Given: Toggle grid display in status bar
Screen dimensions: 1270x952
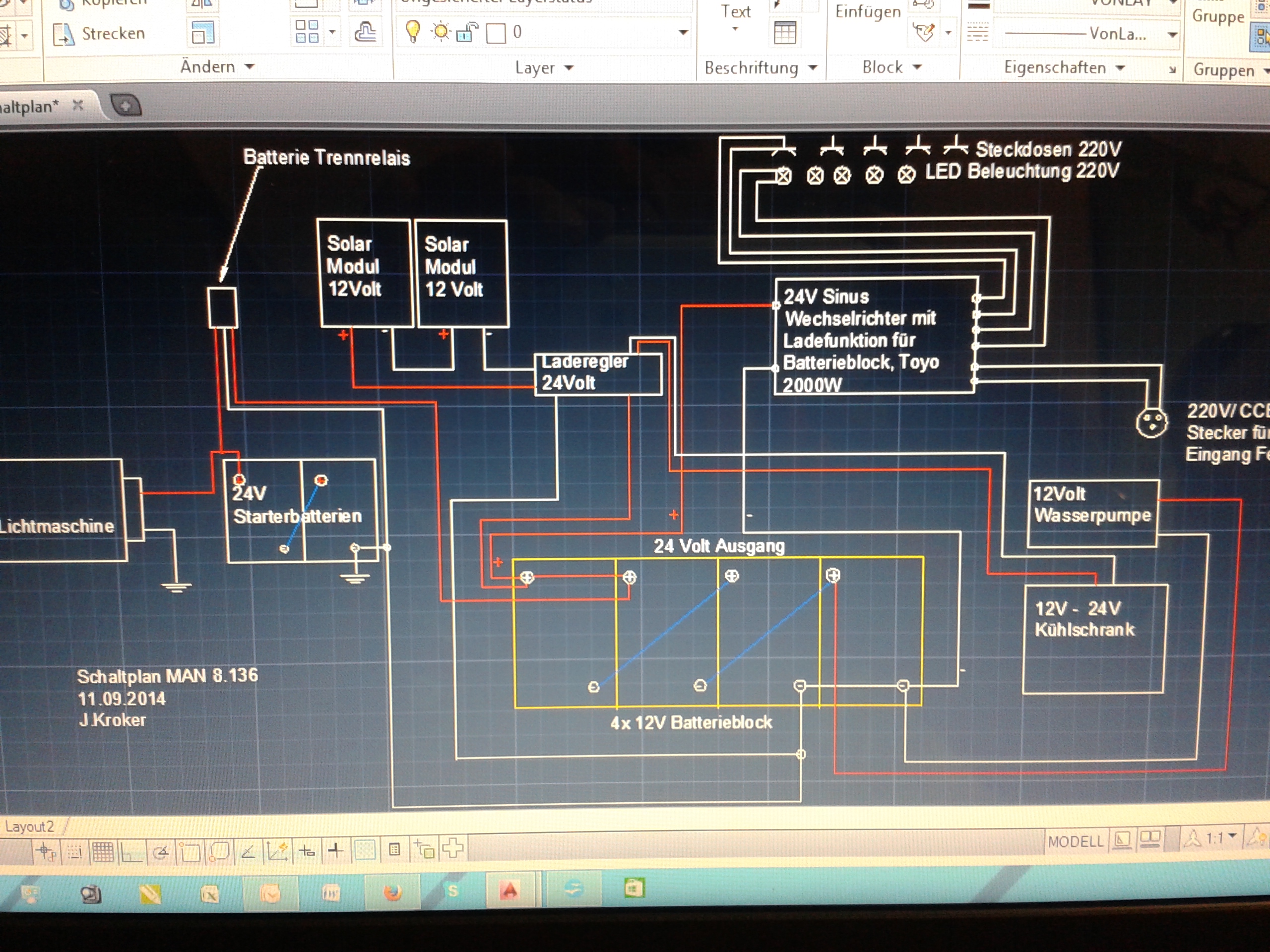Looking at the screenshot, I should 103,851.
